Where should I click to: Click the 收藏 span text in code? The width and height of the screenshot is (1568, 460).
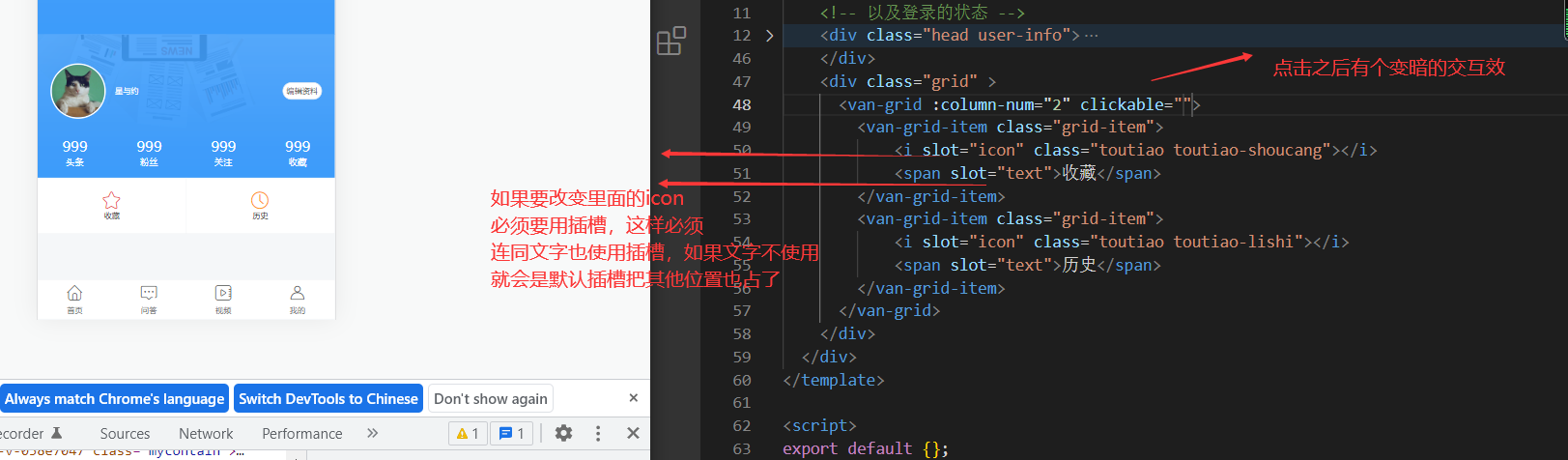[1079, 173]
